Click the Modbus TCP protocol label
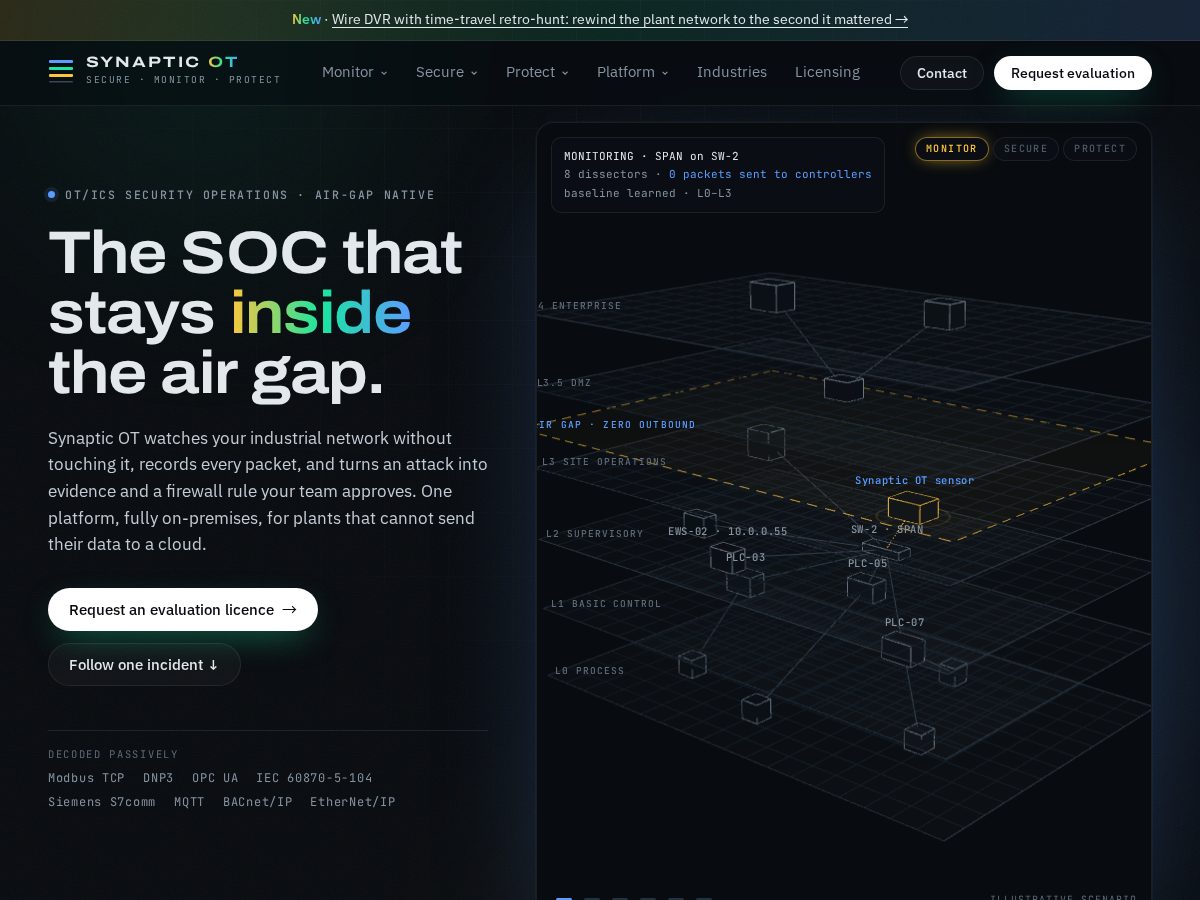The width and height of the screenshot is (1200, 900). [x=86, y=778]
